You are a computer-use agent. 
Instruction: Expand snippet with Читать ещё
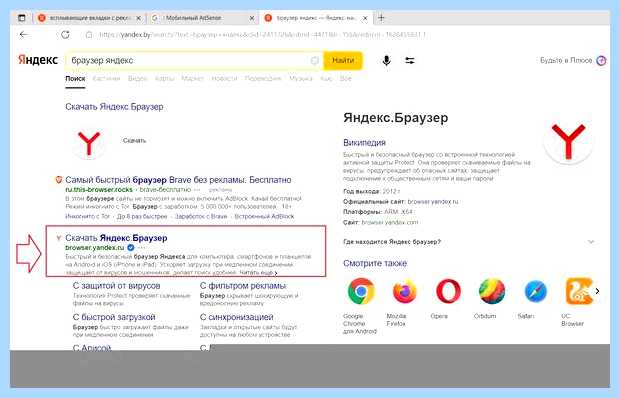pos(259,273)
